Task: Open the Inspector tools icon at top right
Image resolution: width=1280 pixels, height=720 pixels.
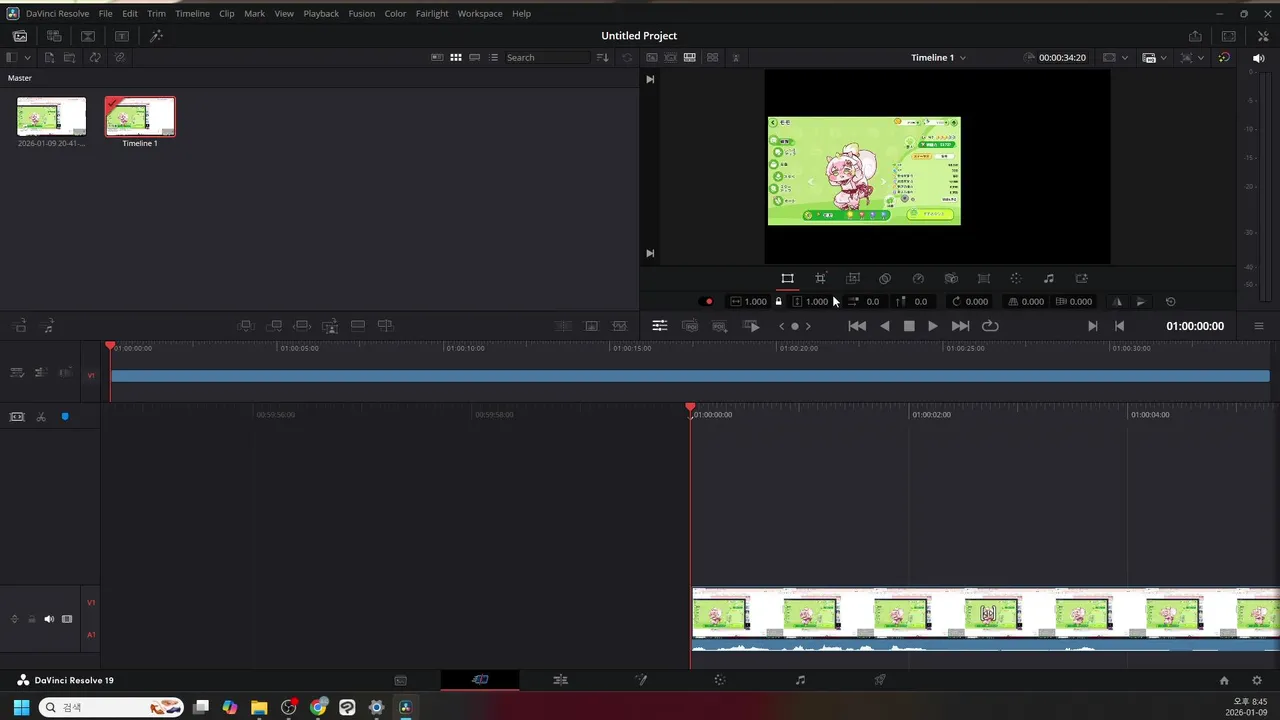Action: pos(1263,36)
